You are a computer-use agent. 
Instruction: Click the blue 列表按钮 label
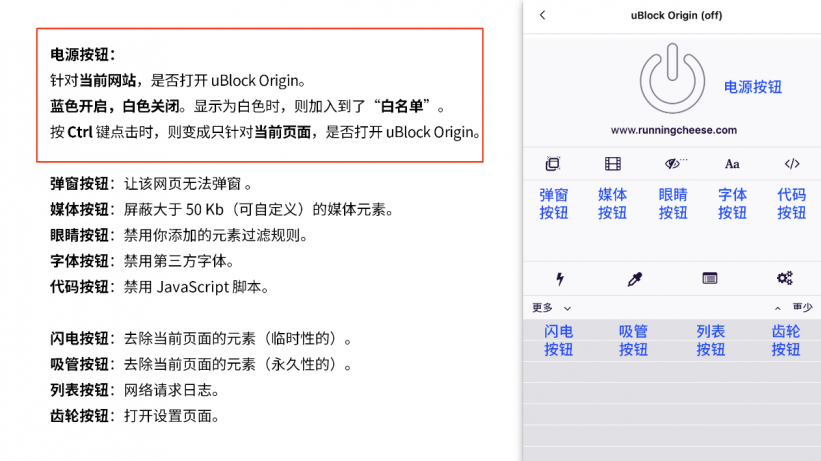[x=711, y=341]
